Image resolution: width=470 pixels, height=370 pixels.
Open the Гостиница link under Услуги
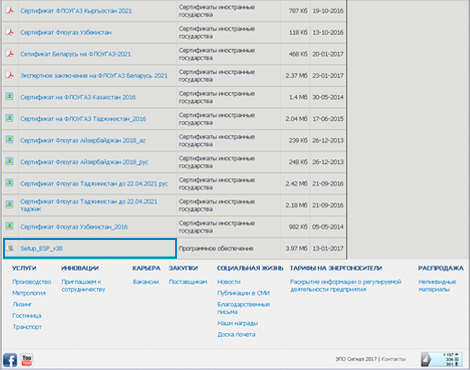pyautogui.click(x=27, y=316)
